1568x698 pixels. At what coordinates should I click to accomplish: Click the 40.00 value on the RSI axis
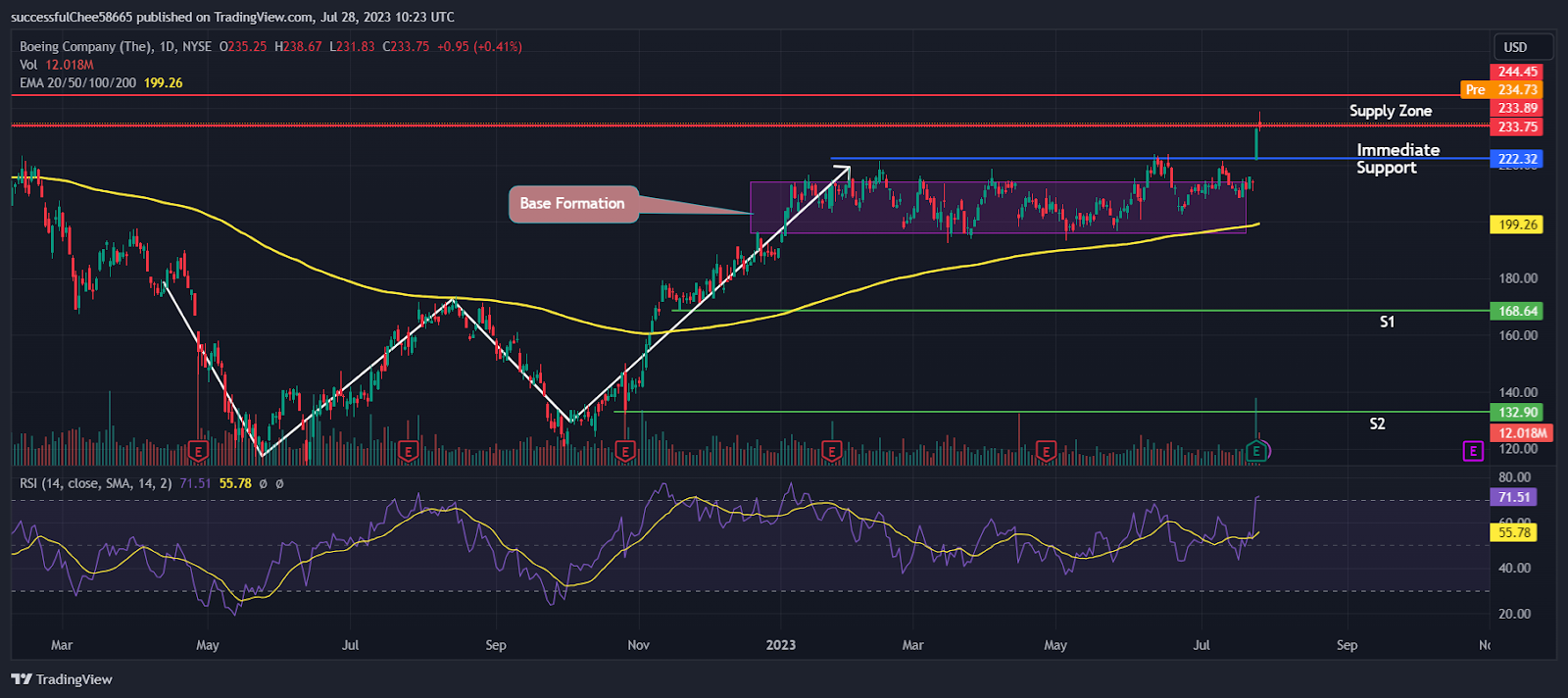1514,568
